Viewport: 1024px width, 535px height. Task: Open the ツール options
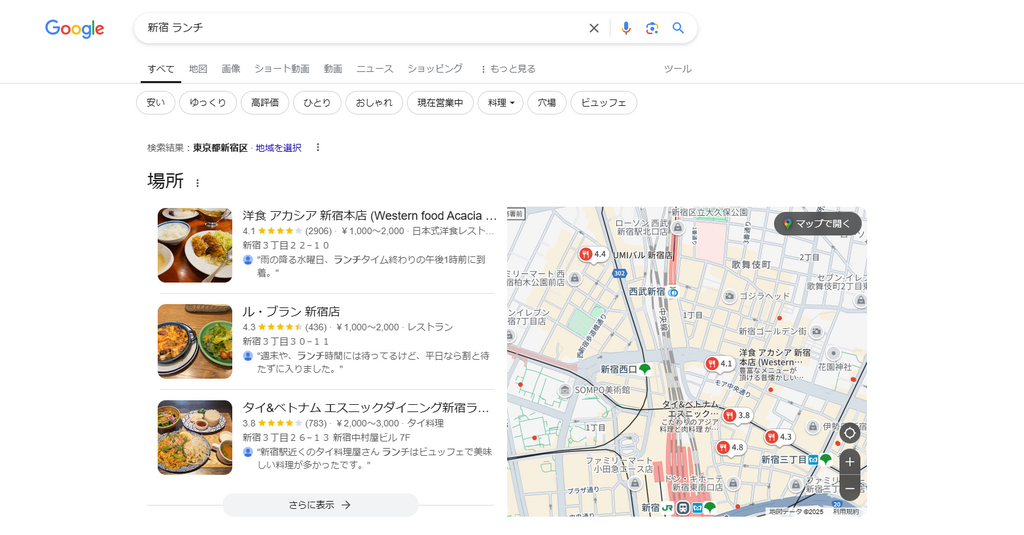point(677,69)
